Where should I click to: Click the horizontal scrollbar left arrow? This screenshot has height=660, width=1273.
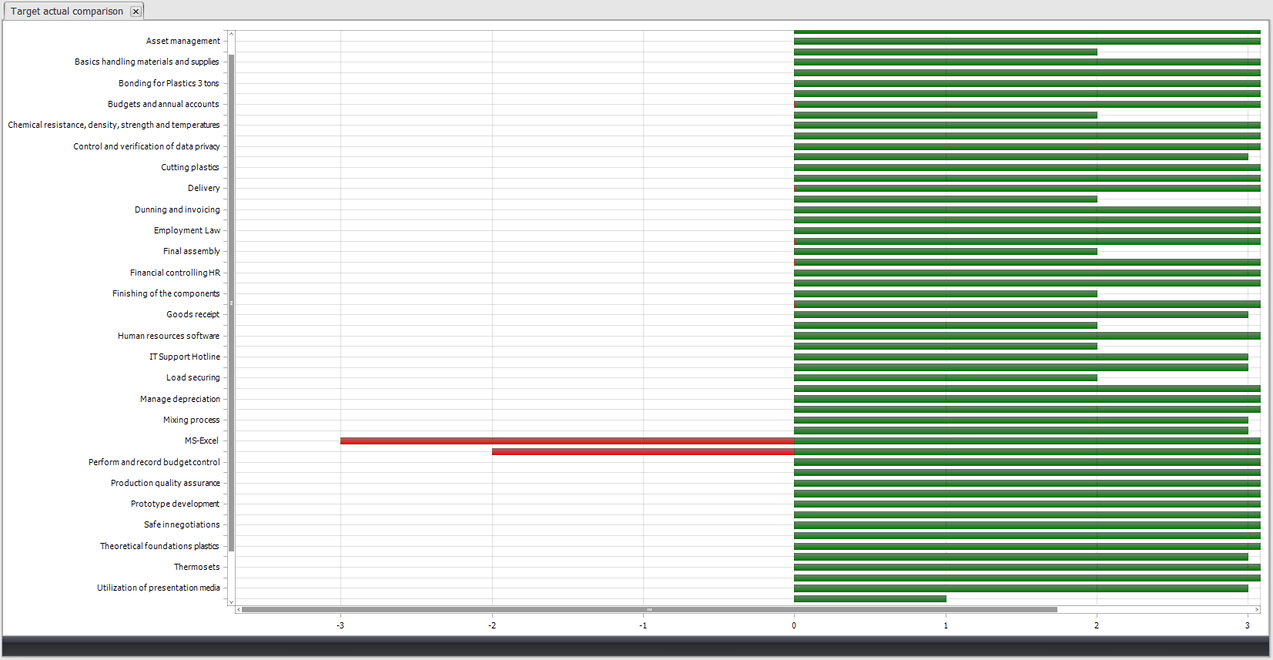click(x=239, y=609)
